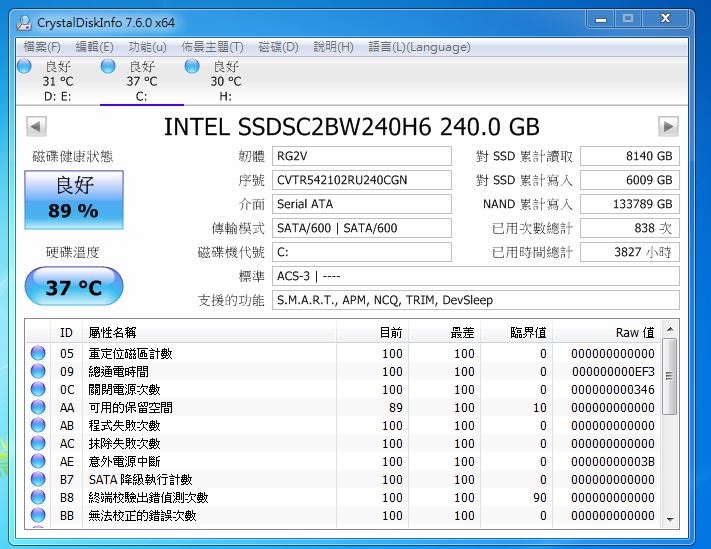
Task: Open the 說明(H) menu
Action: [x=333, y=47]
